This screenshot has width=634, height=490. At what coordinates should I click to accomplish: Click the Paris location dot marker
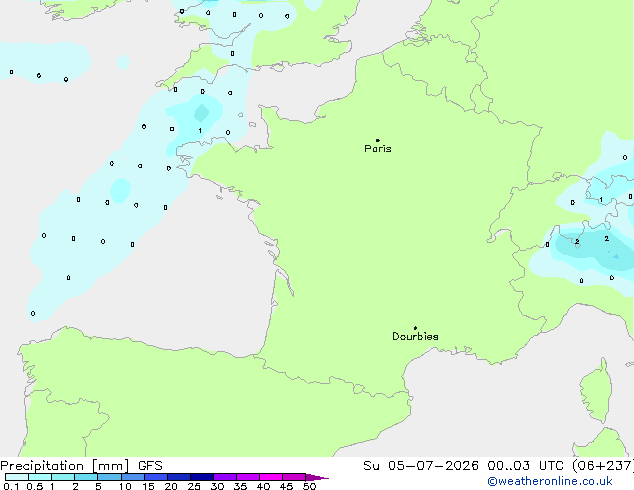pos(378,140)
